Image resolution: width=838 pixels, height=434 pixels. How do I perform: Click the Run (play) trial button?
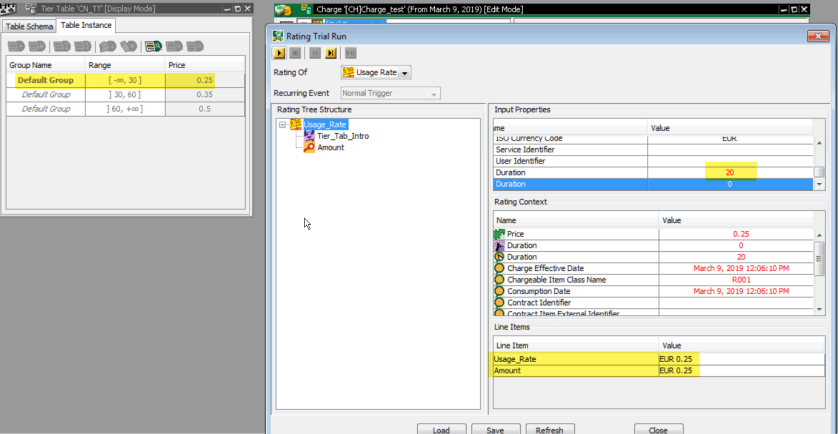point(280,53)
